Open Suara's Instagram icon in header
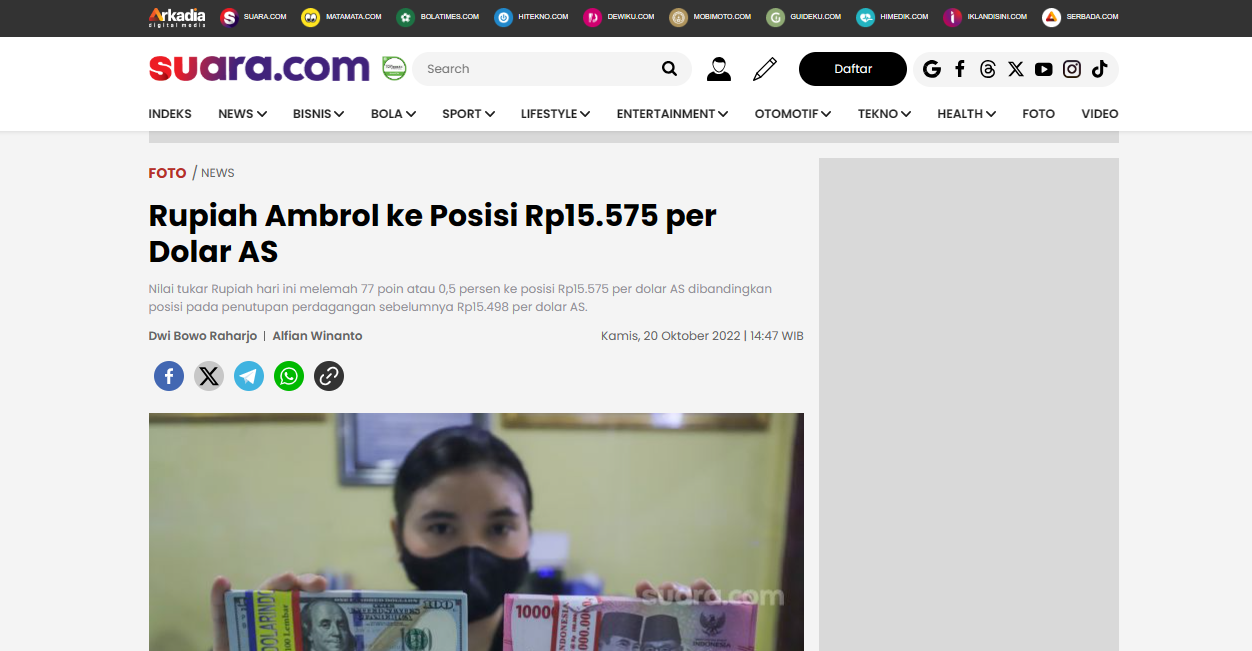Viewport: 1252px width, 651px height. point(1072,69)
